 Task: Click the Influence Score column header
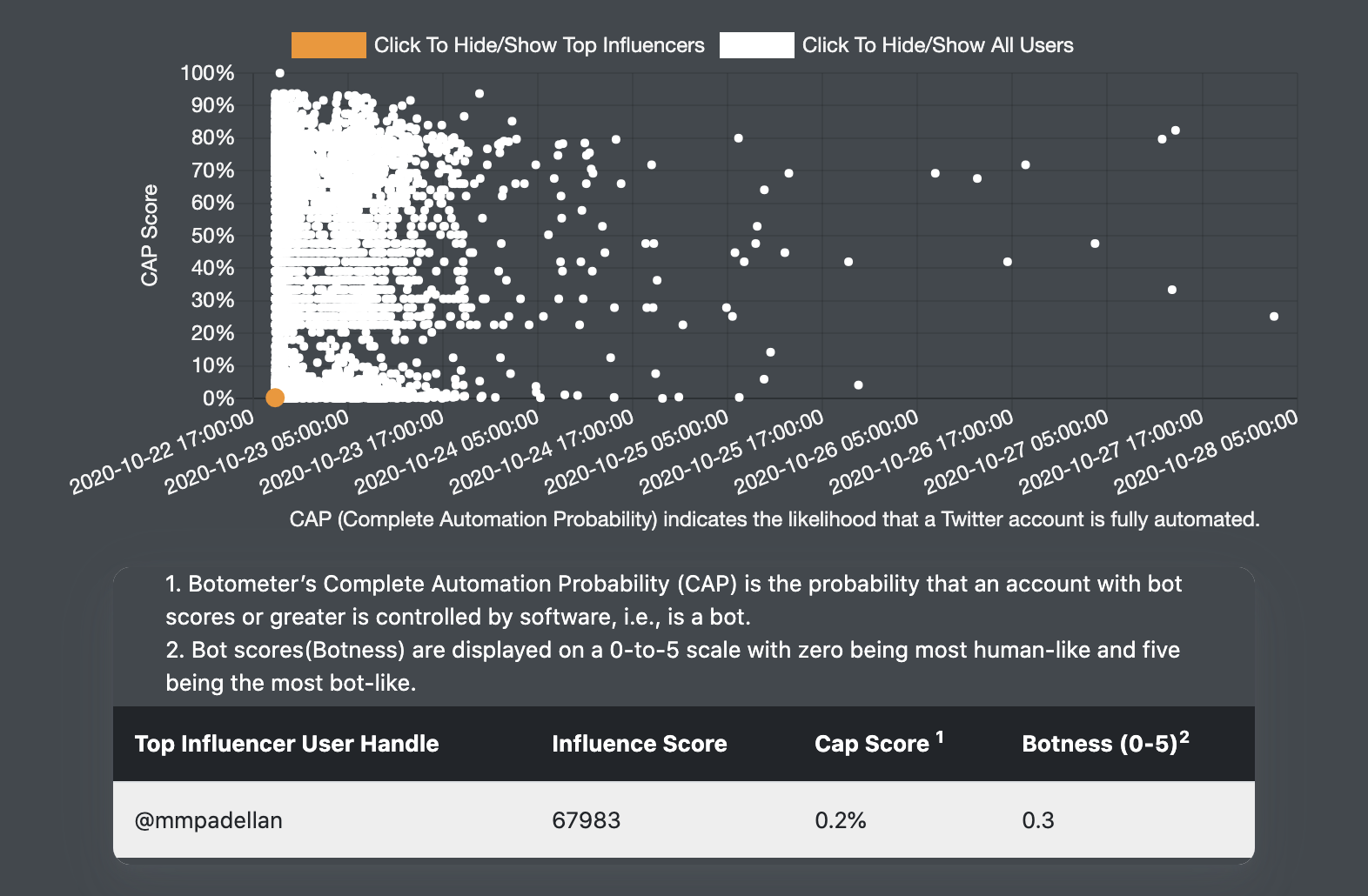tap(639, 744)
